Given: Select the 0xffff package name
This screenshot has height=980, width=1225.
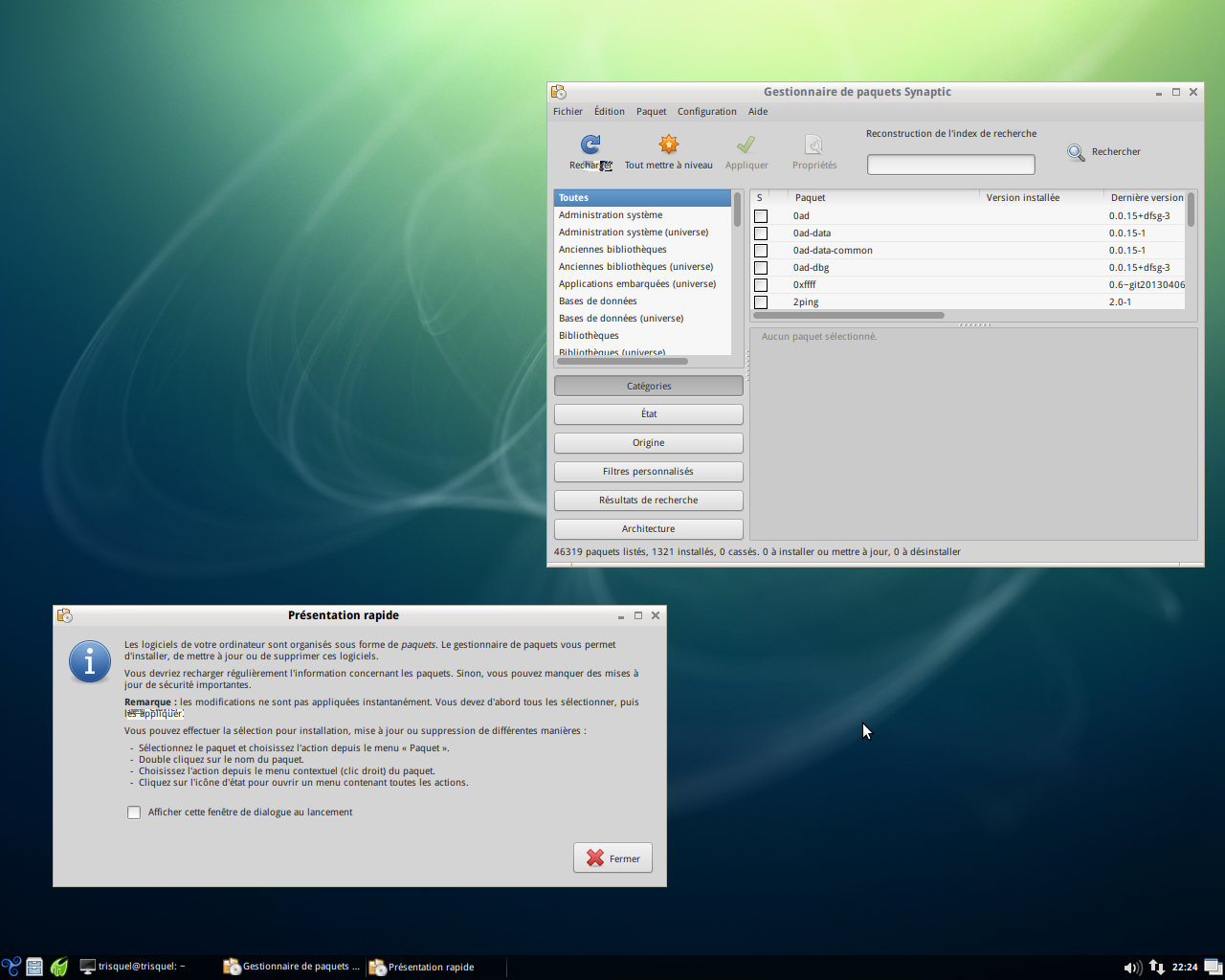Looking at the screenshot, I should [x=804, y=285].
